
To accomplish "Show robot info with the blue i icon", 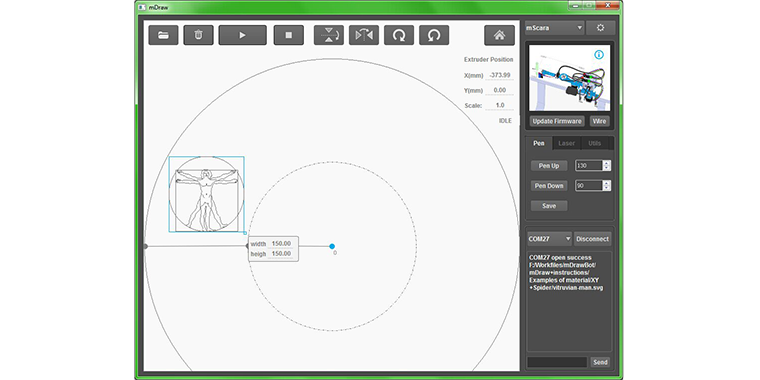I will tap(599, 55).
